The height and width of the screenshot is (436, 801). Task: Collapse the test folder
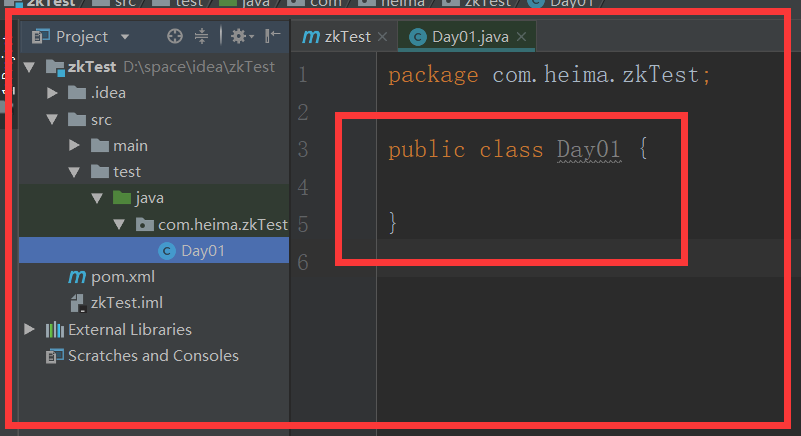tap(74, 172)
